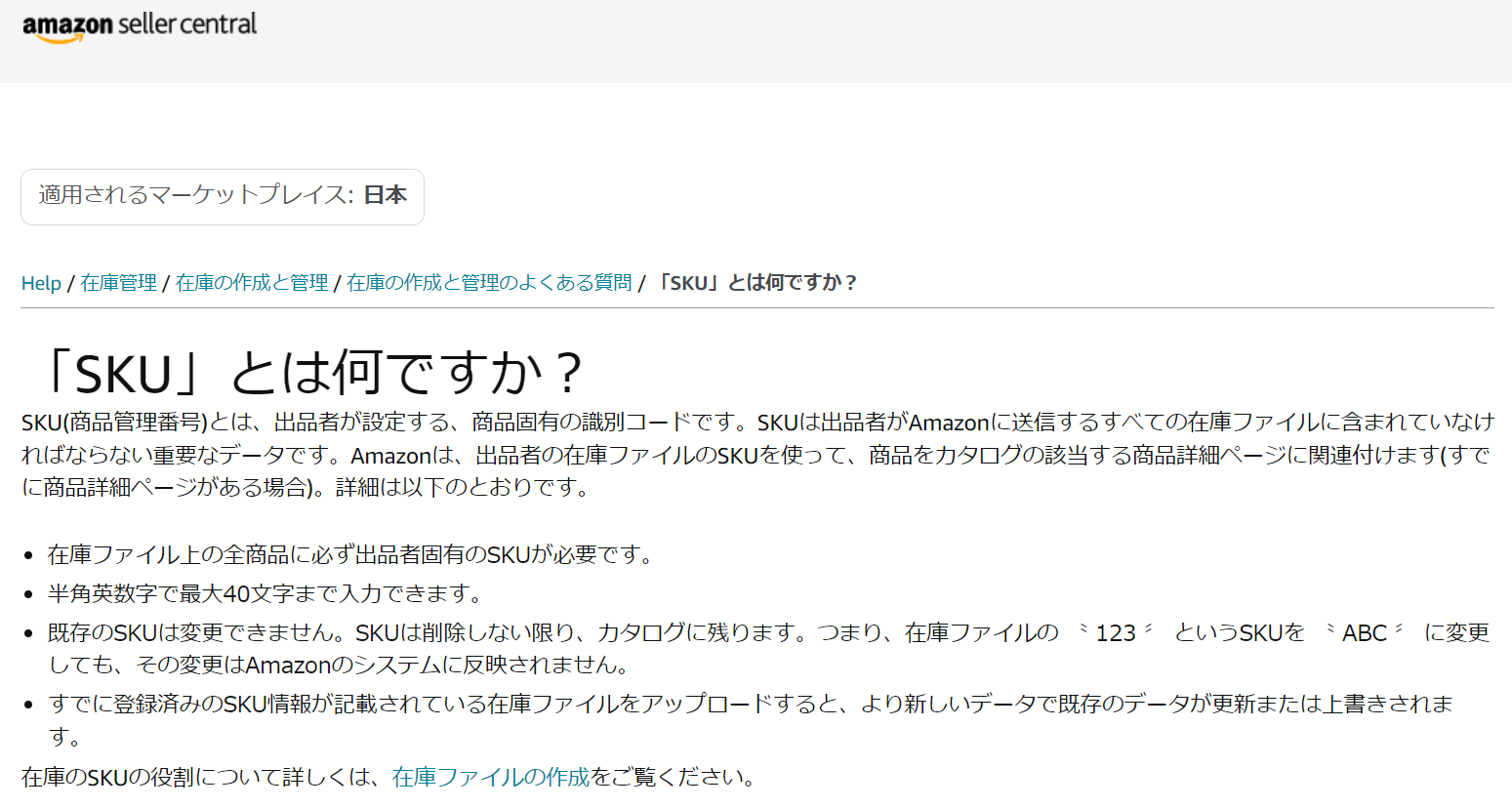Select the 適用されるマーケットプレイス: 日本 box
The image size is (1512, 808).
tap(223, 196)
